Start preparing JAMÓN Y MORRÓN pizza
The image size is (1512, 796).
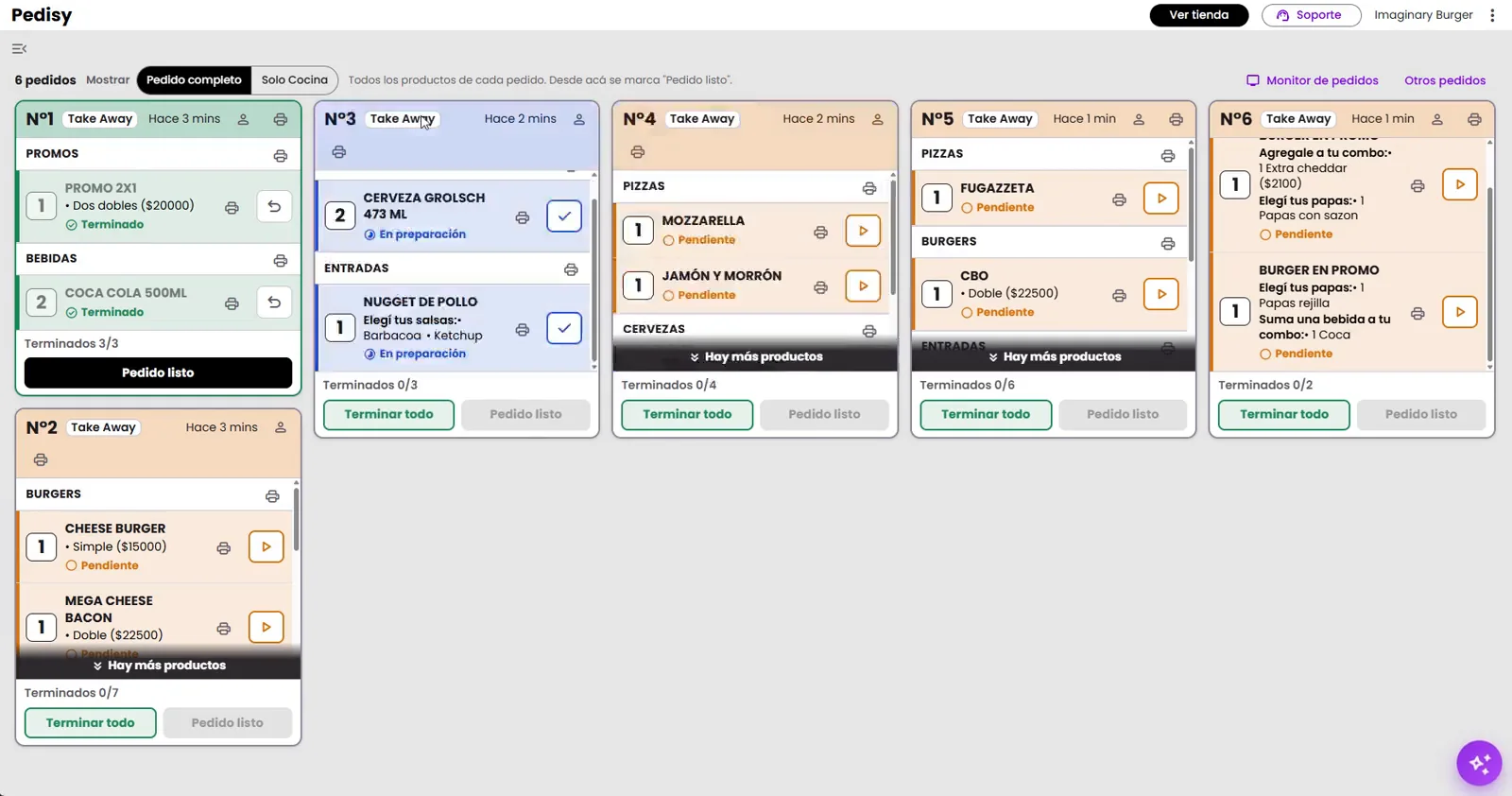coord(863,286)
